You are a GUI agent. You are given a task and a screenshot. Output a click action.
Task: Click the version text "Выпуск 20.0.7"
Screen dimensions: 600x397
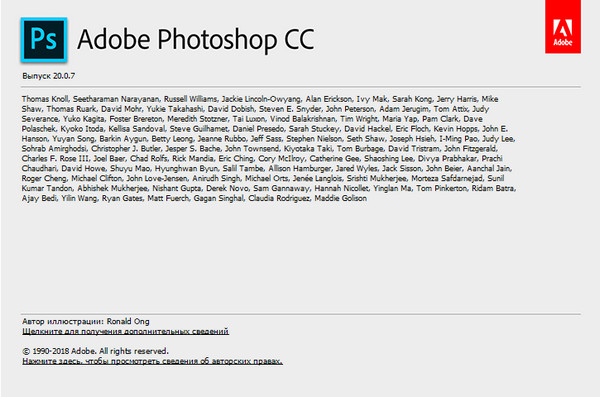(49, 76)
